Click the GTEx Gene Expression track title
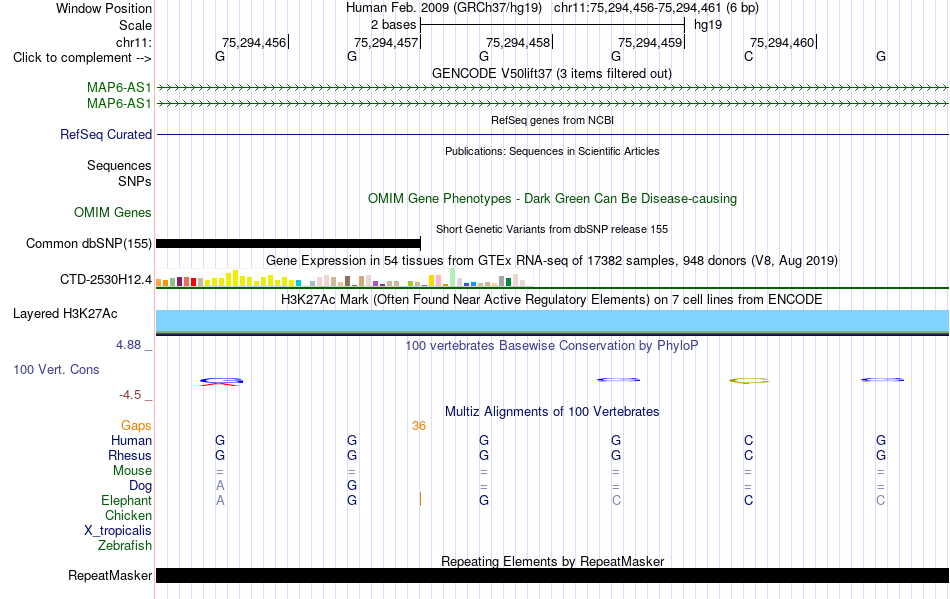 552,260
